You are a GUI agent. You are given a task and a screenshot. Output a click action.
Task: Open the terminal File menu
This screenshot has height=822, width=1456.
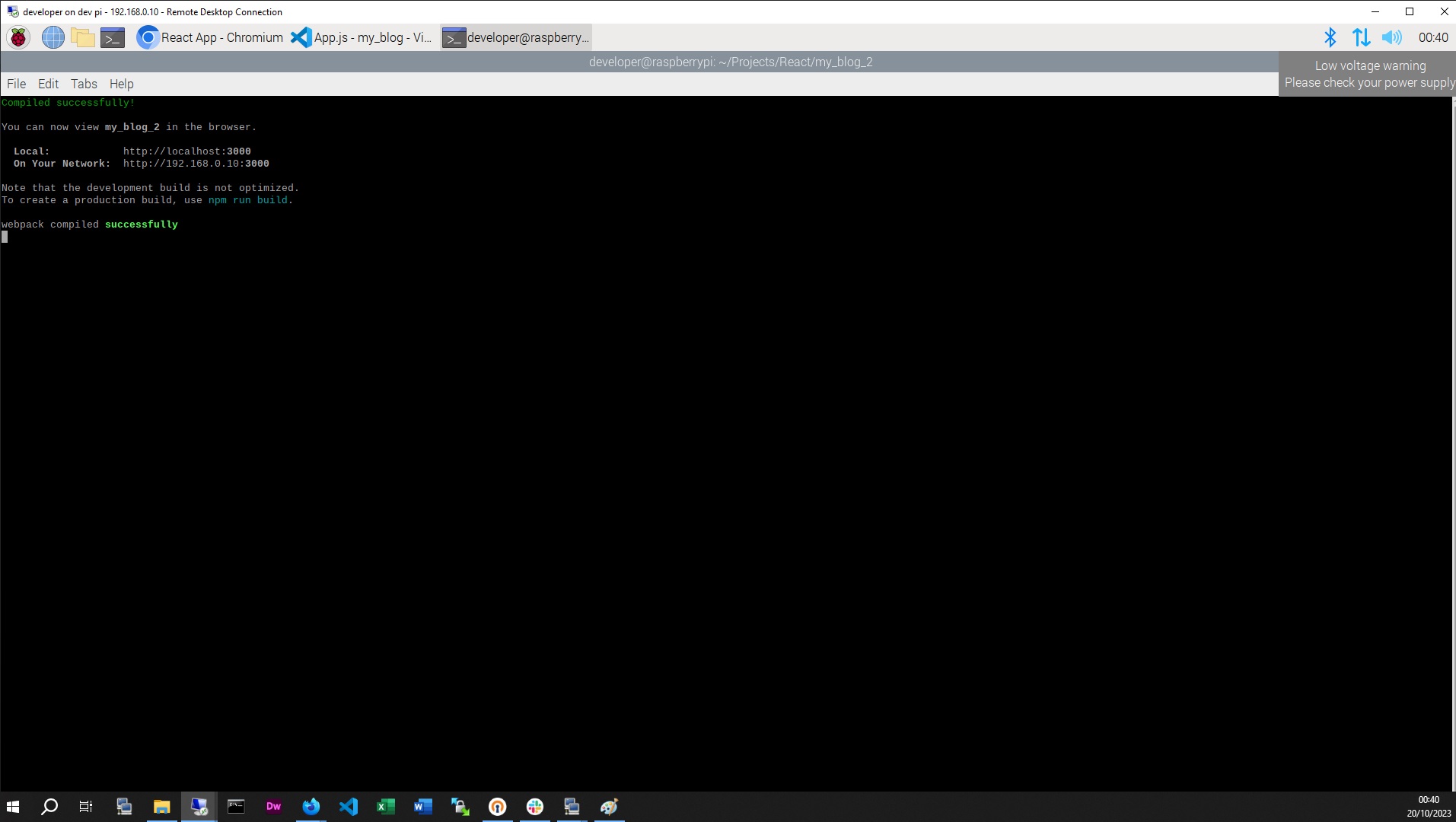pyautogui.click(x=16, y=84)
